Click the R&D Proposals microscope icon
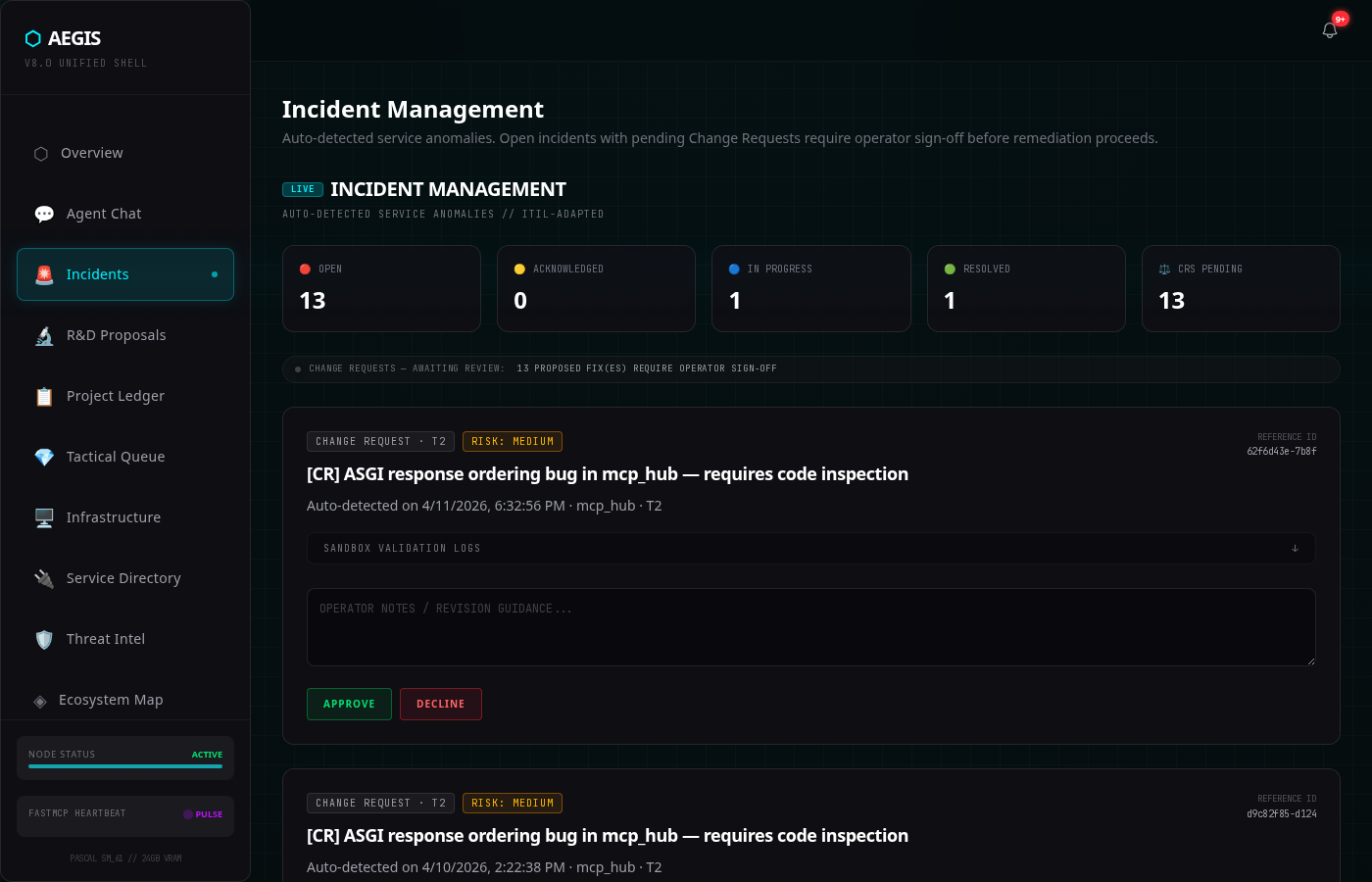 coord(44,335)
